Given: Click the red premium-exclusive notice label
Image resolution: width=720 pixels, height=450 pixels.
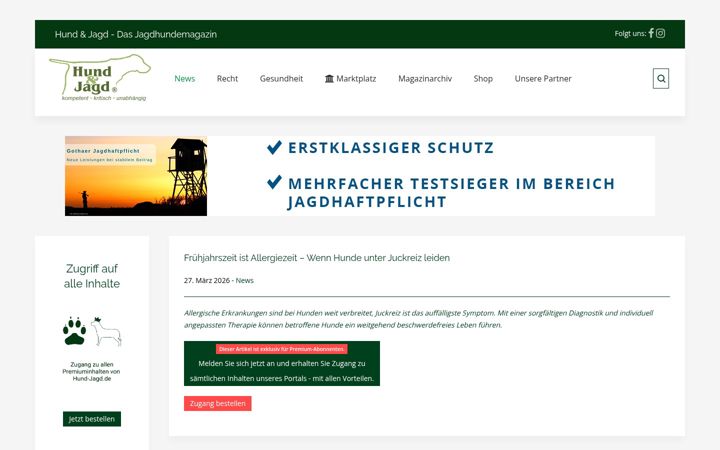Looking at the screenshot, I should 281,349.
